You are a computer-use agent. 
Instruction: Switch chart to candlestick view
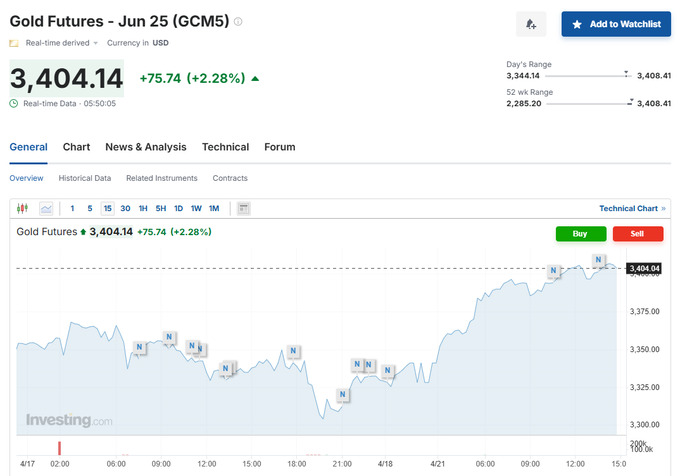pos(24,208)
